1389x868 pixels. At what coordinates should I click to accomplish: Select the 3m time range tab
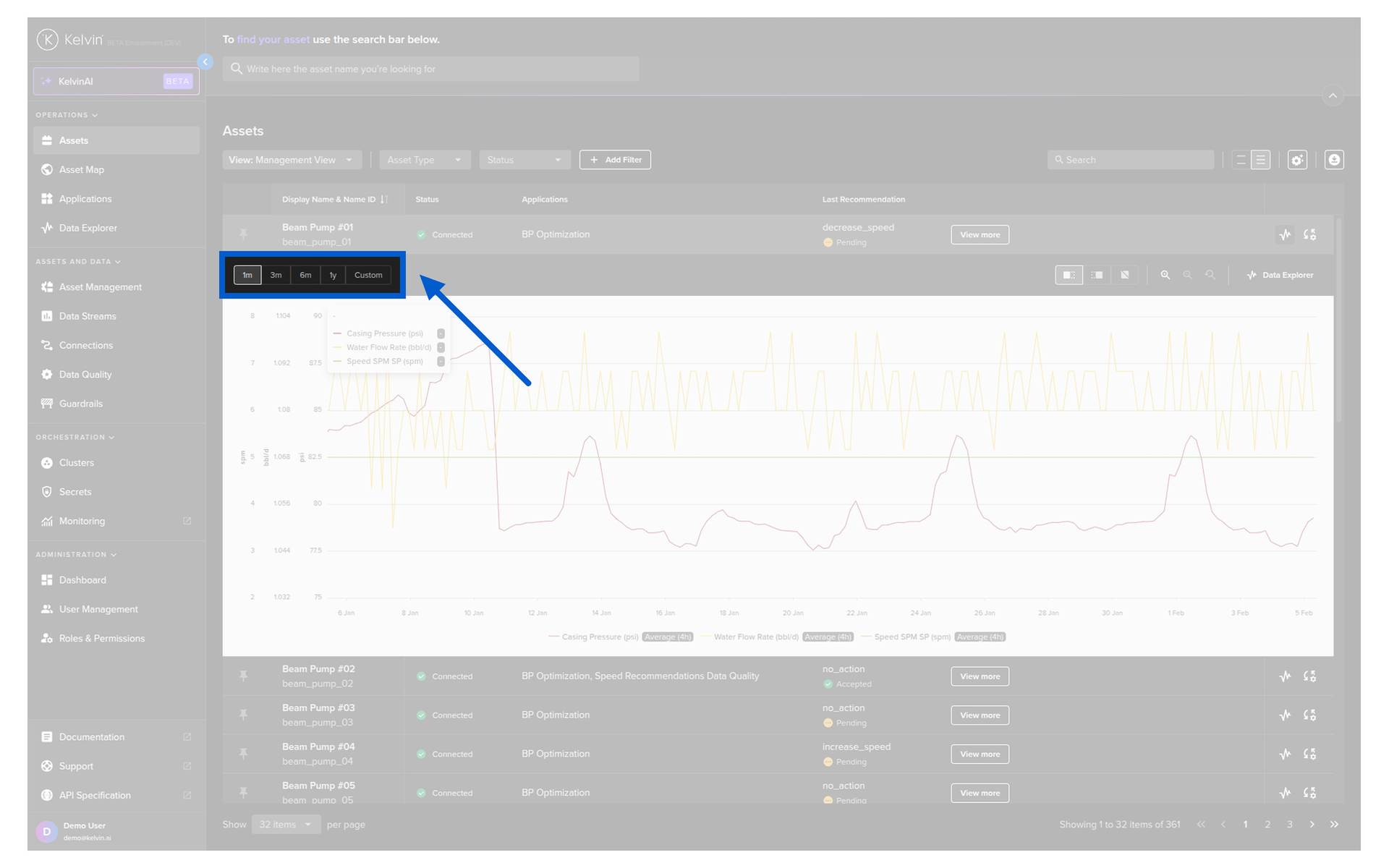(276, 275)
